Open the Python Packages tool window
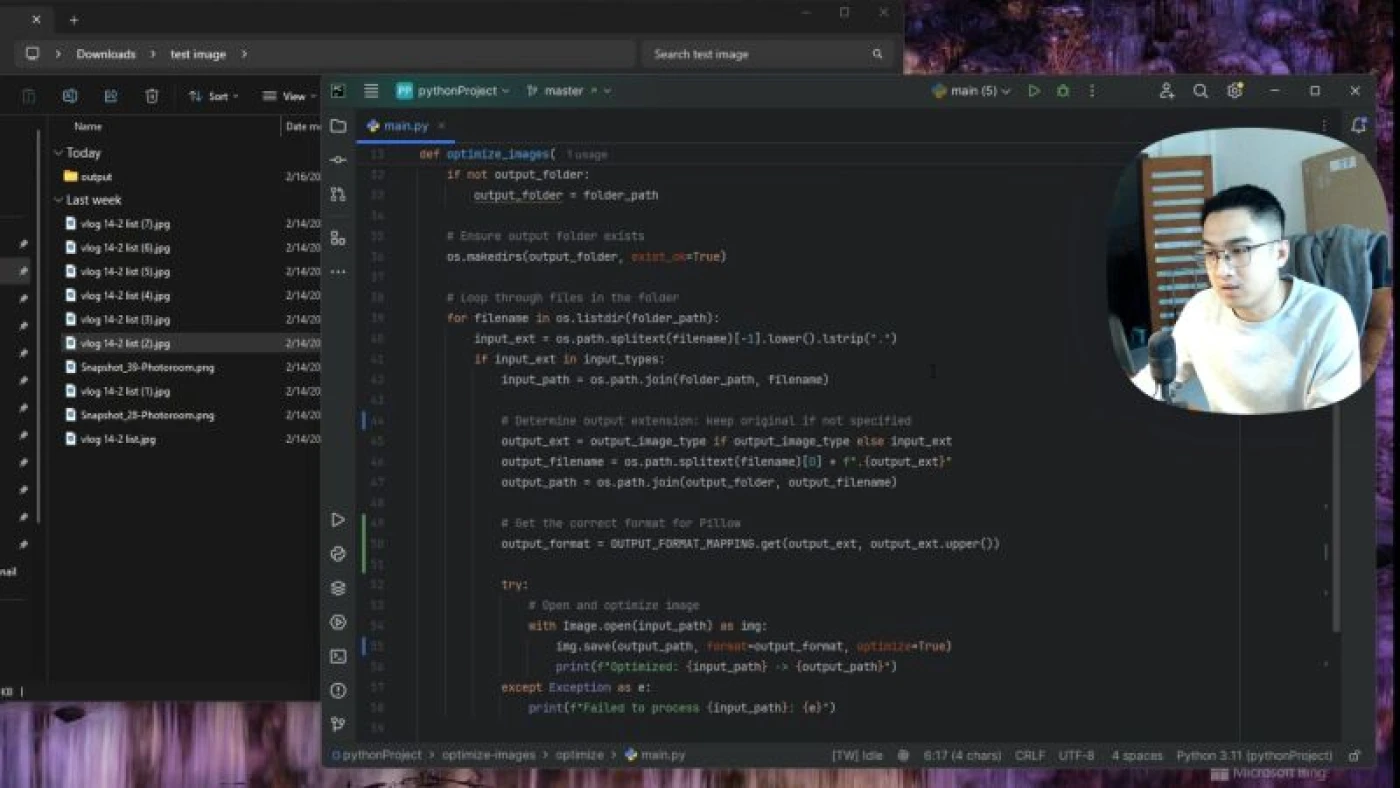The image size is (1400, 788). point(338,588)
